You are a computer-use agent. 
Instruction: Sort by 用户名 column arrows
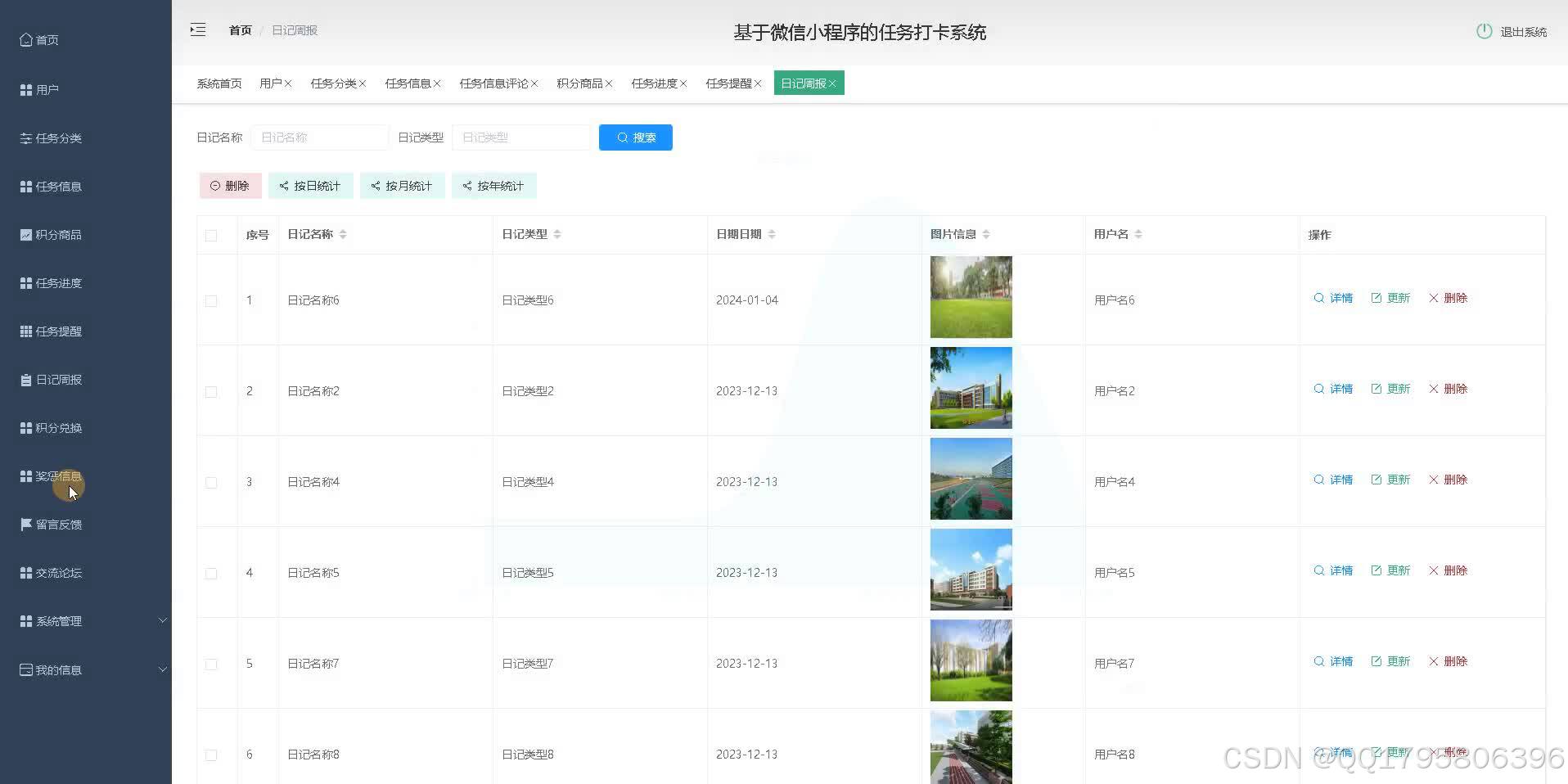1138,234
